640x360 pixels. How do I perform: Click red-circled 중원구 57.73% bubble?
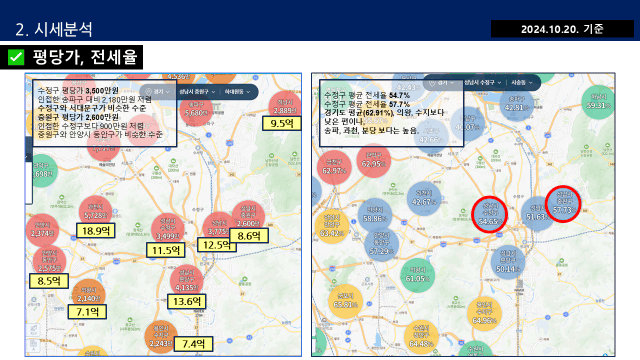coord(563,204)
